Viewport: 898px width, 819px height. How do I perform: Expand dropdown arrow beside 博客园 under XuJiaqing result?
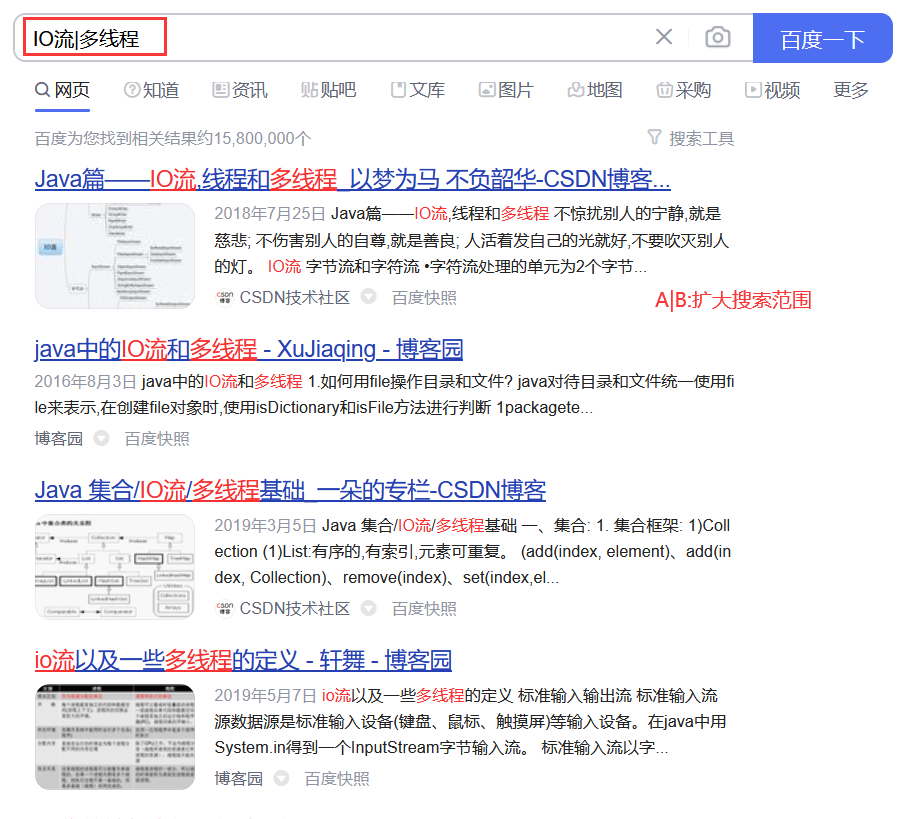pos(101,438)
